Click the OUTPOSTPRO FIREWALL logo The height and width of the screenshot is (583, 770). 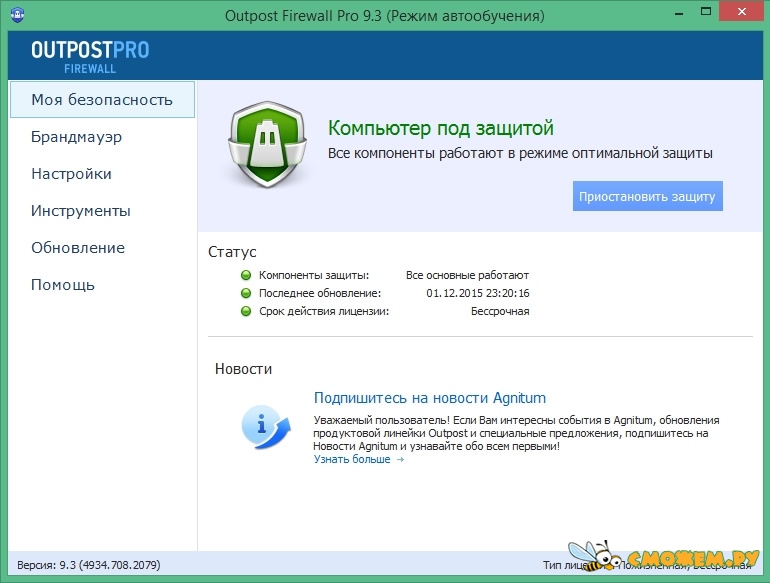coord(90,57)
